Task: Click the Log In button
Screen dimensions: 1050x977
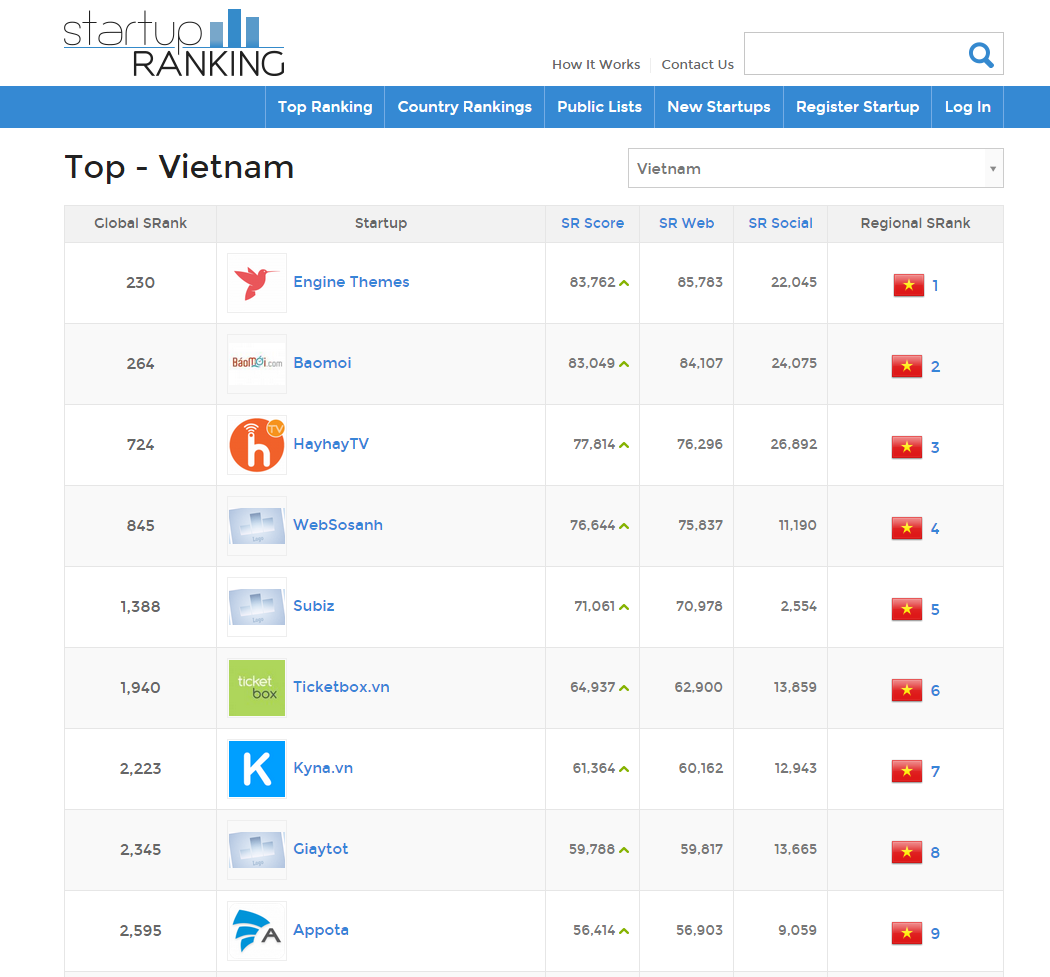Action: [967, 107]
